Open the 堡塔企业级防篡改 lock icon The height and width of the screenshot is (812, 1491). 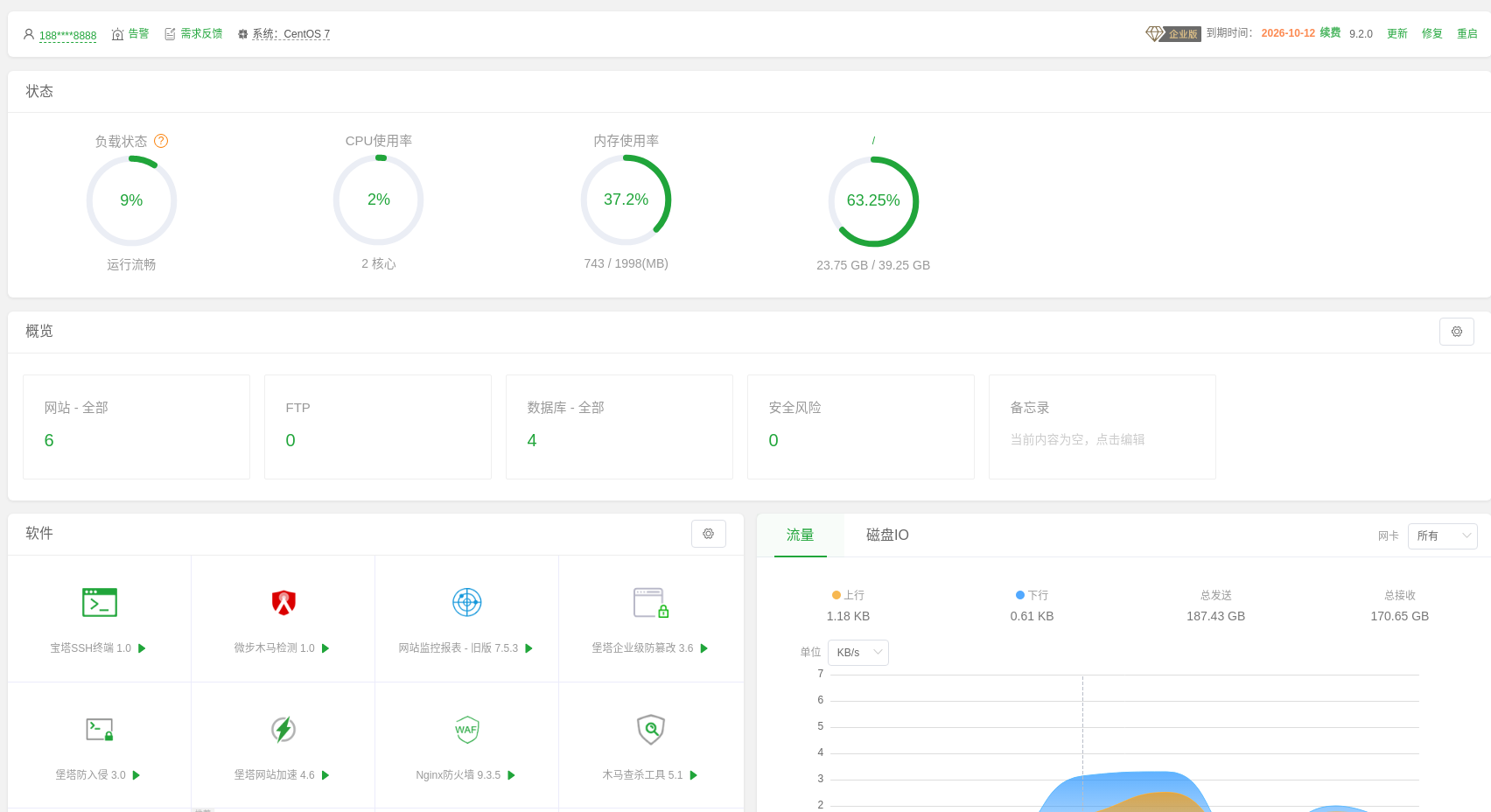click(x=651, y=602)
